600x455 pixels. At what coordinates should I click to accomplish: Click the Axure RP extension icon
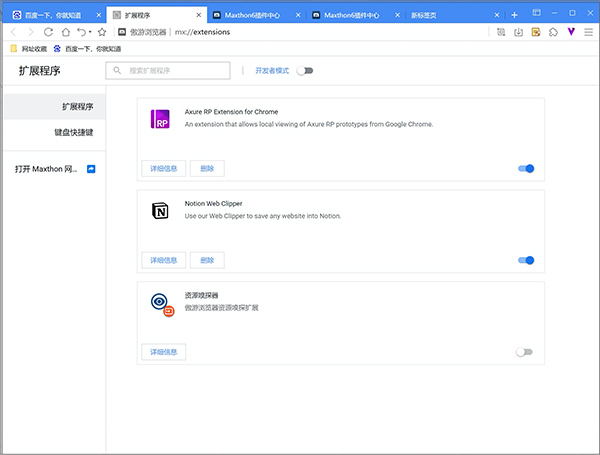(160, 119)
